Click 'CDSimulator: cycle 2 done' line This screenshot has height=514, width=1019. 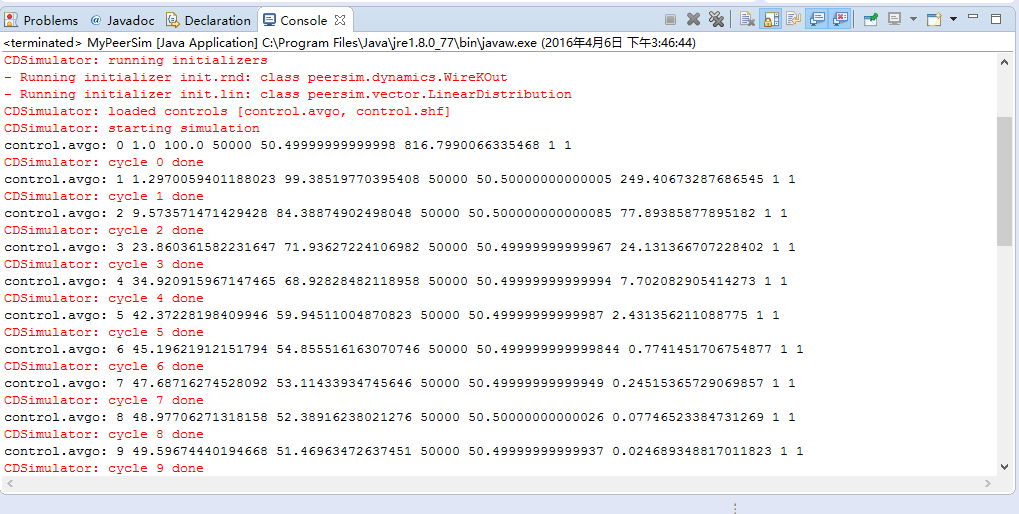(104, 230)
